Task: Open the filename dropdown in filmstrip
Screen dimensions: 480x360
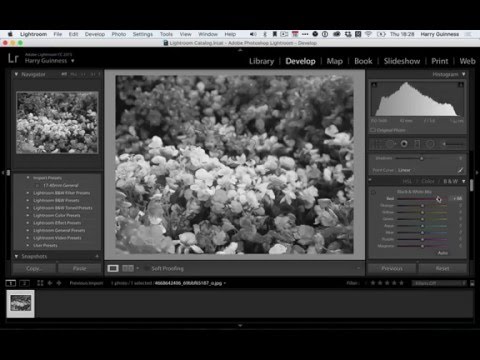Action: click(x=225, y=283)
